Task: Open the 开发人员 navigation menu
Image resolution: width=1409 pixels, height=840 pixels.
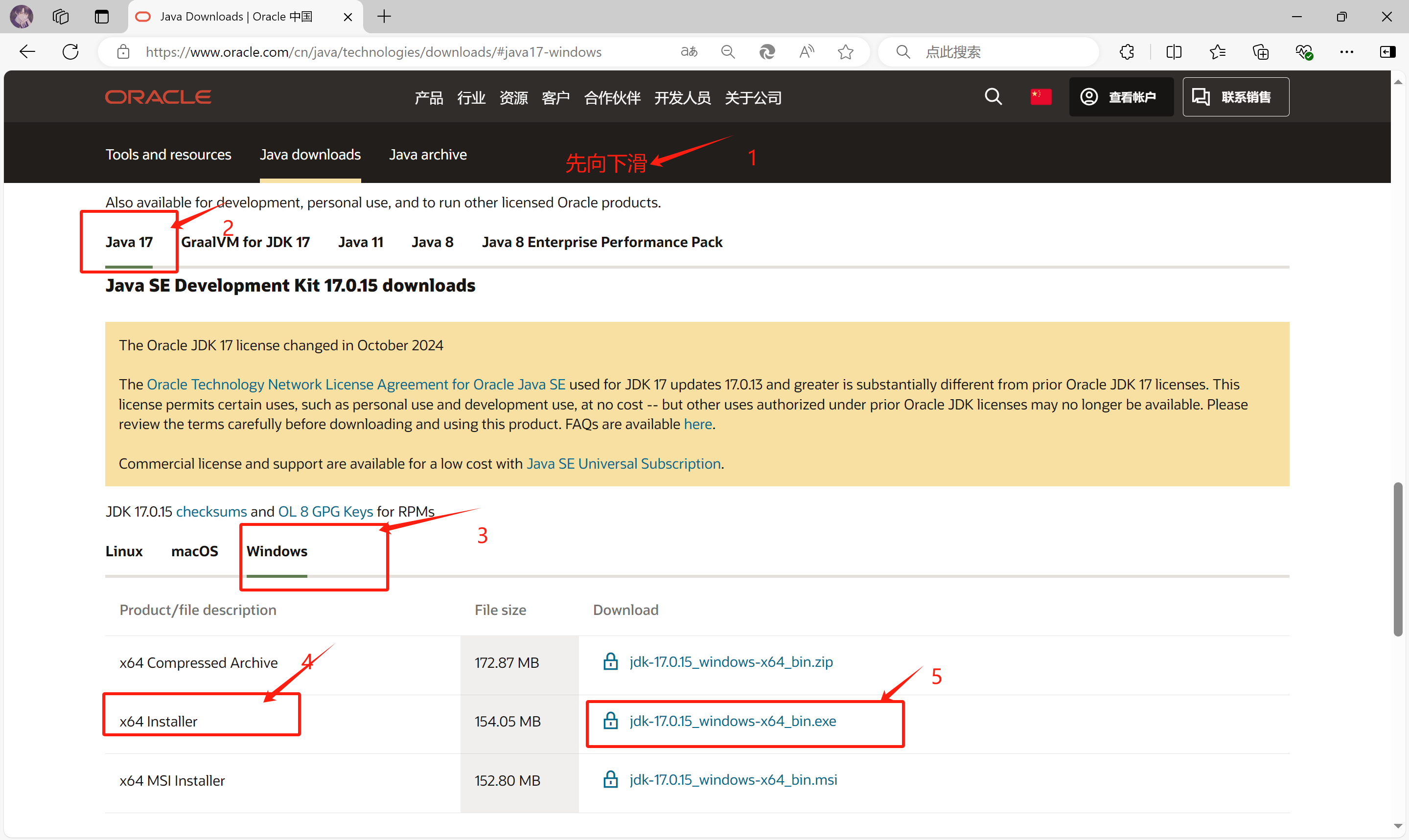Action: (682, 98)
